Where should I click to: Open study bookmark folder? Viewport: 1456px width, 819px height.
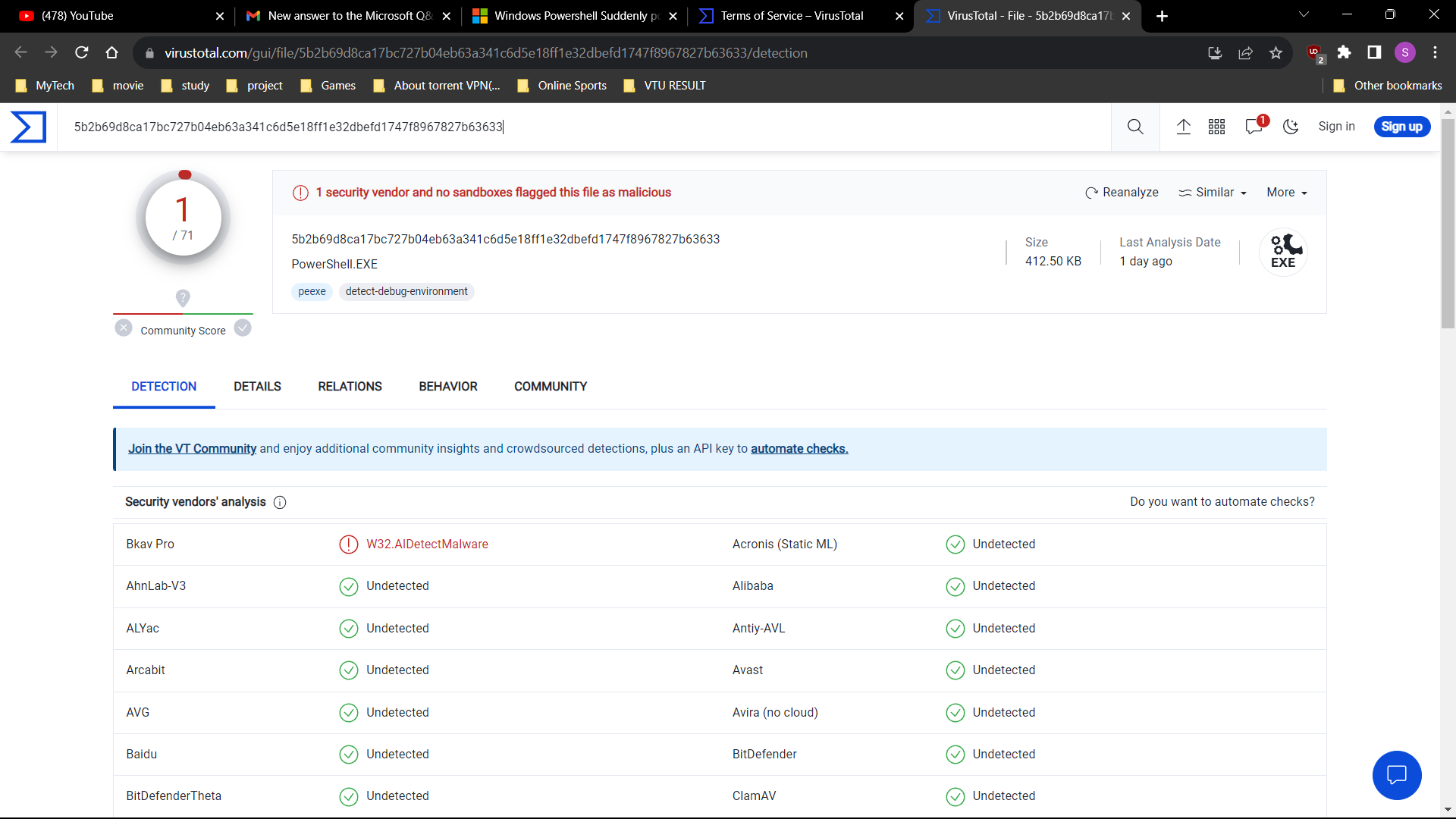185,86
